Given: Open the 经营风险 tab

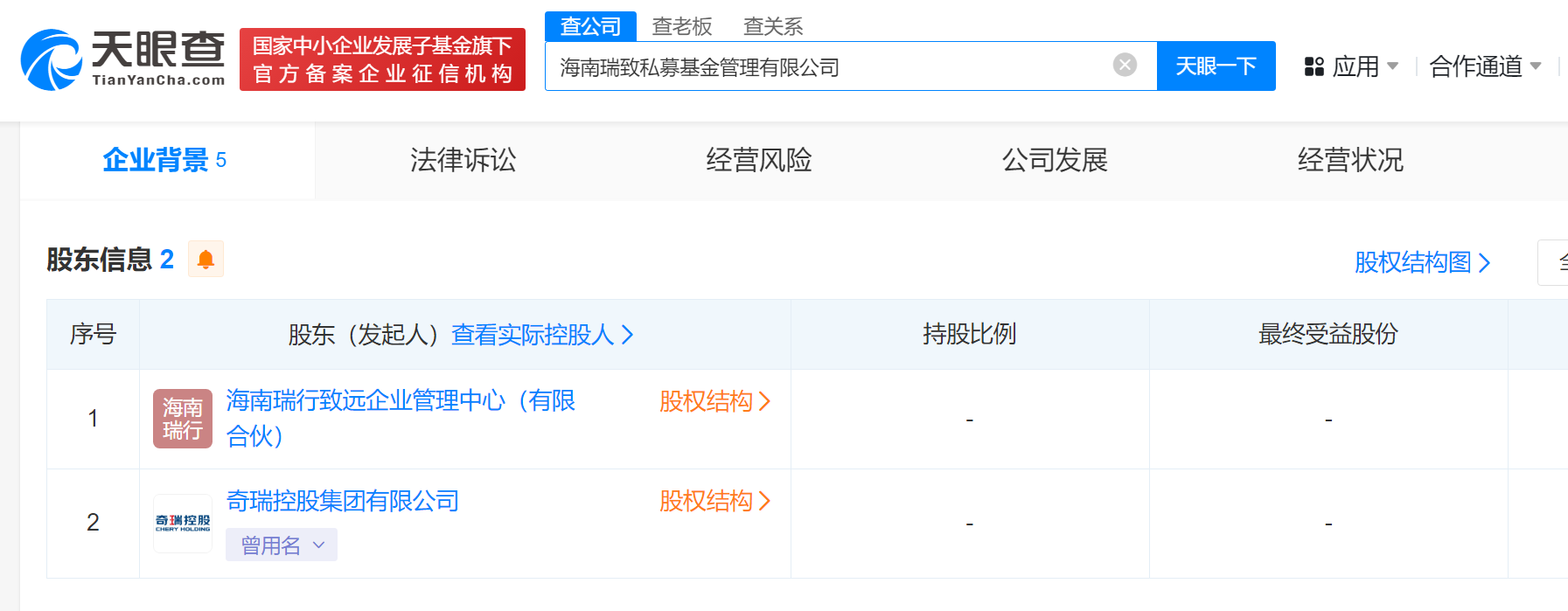Looking at the screenshot, I should tap(759, 160).
